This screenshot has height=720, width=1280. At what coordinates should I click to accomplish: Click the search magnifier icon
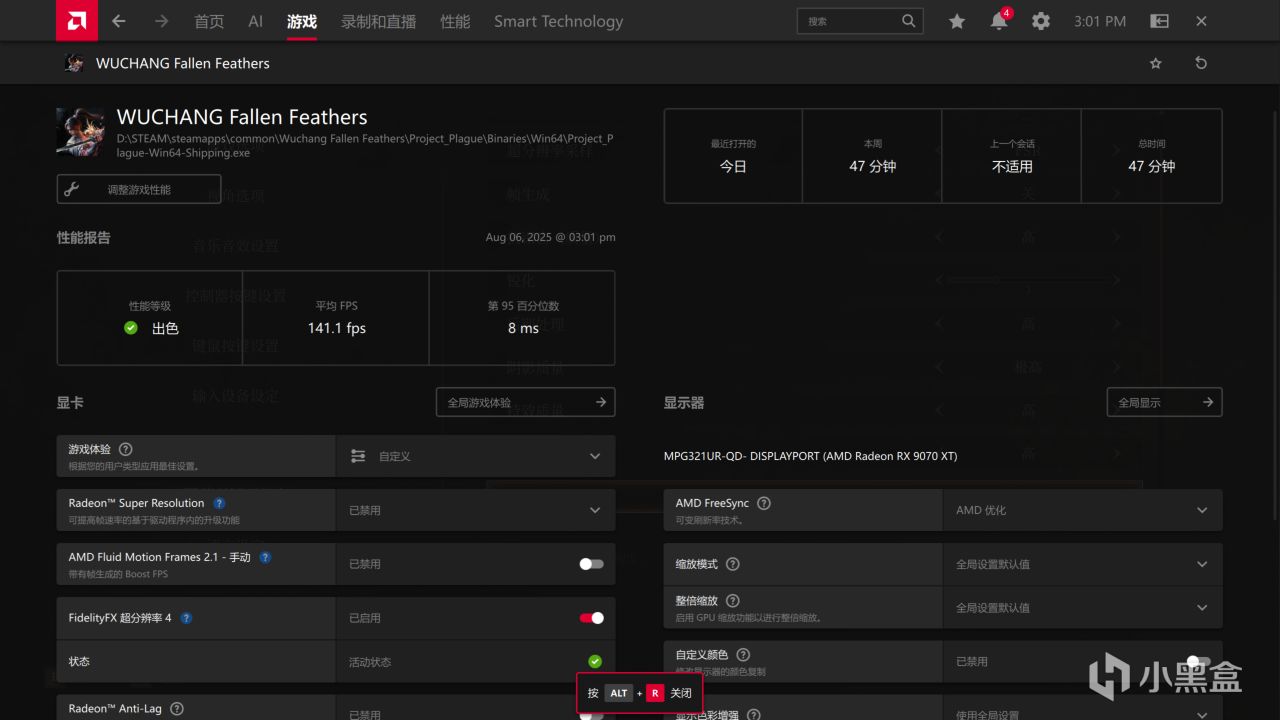pos(908,21)
